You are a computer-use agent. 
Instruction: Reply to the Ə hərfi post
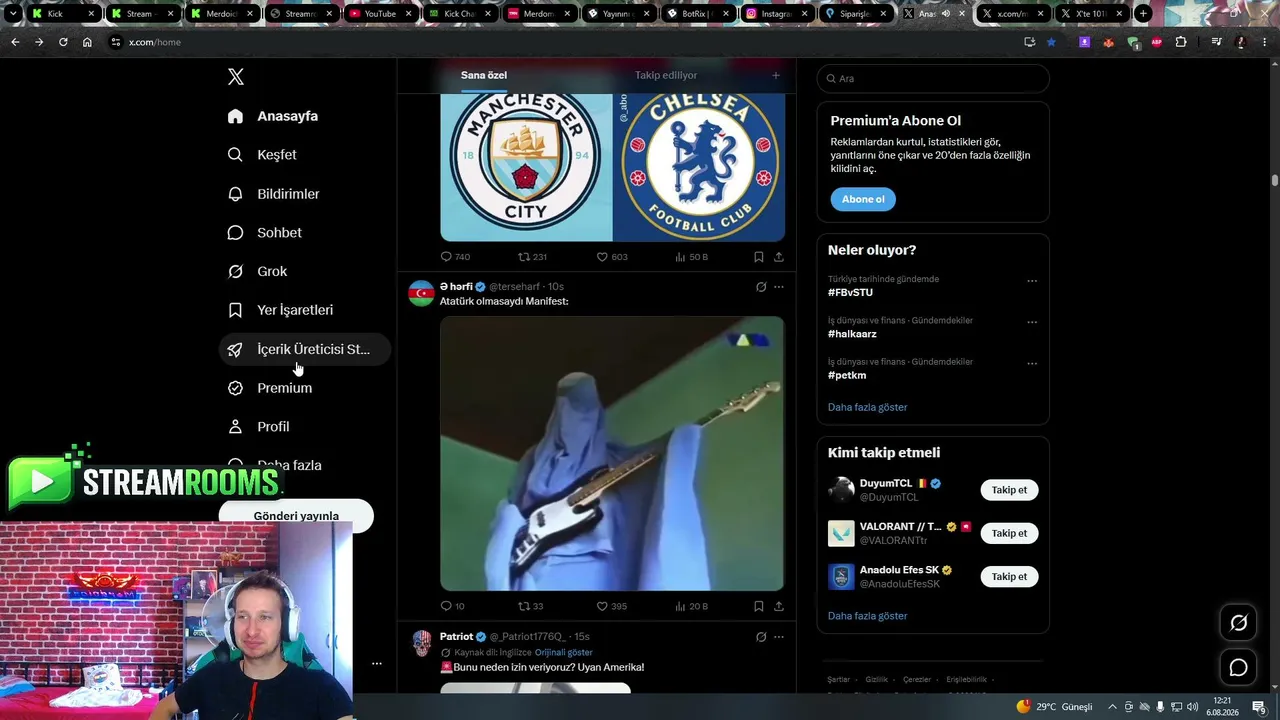point(452,606)
